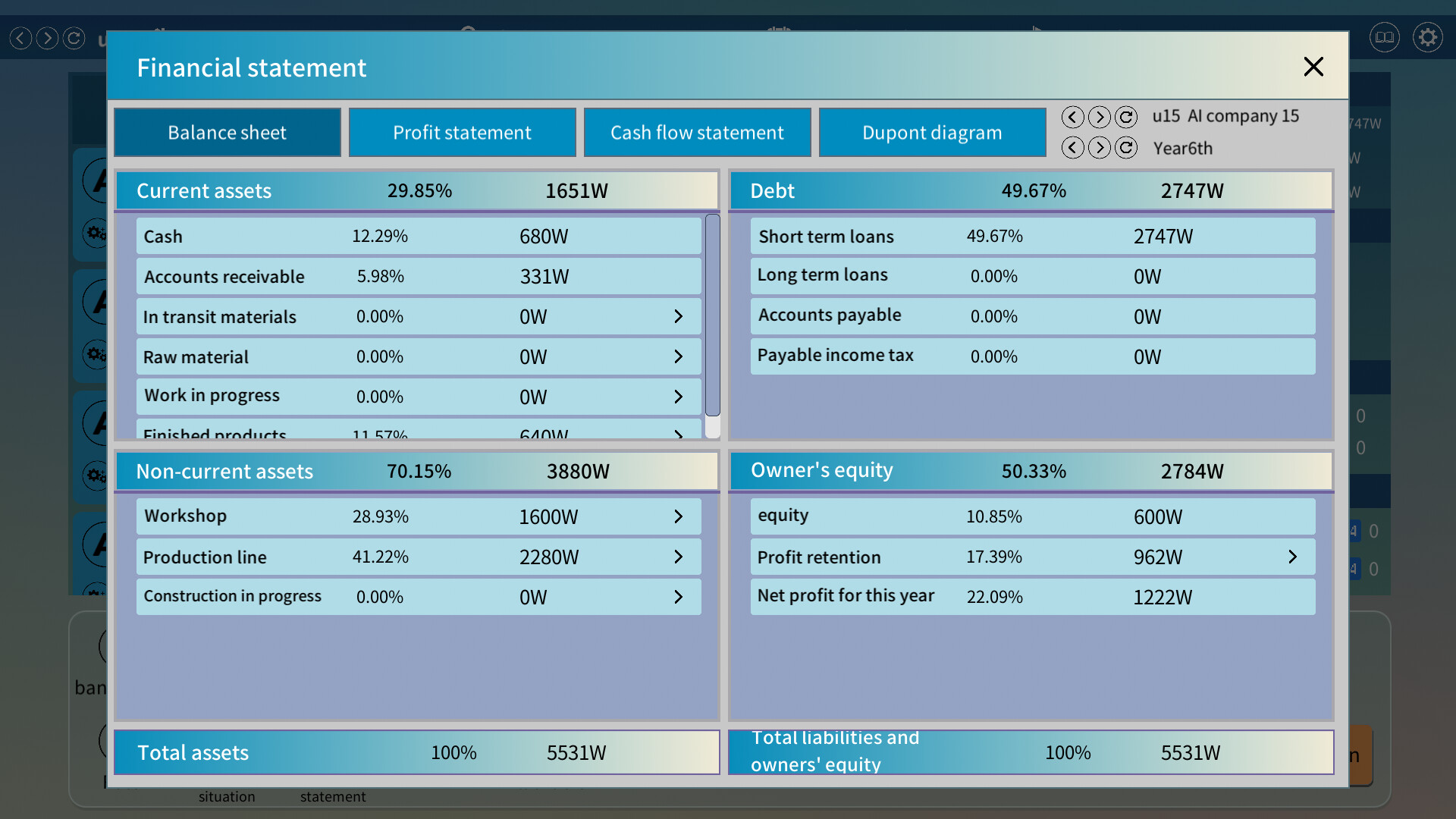Close the Financial statement dialog
The width and height of the screenshot is (1456, 819).
point(1313,67)
